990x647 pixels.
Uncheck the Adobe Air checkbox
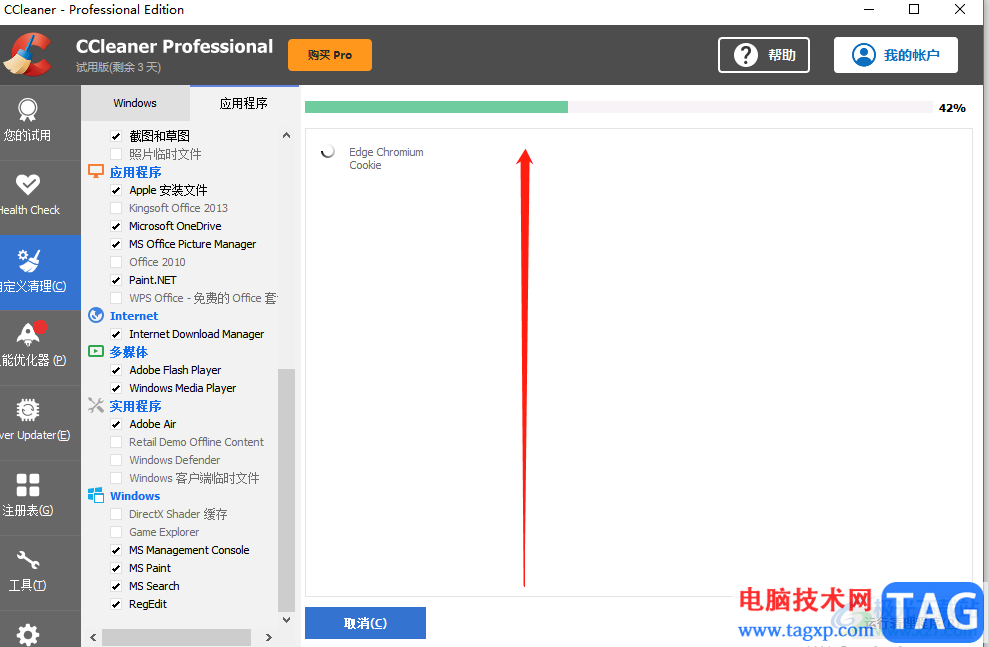click(x=116, y=424)
